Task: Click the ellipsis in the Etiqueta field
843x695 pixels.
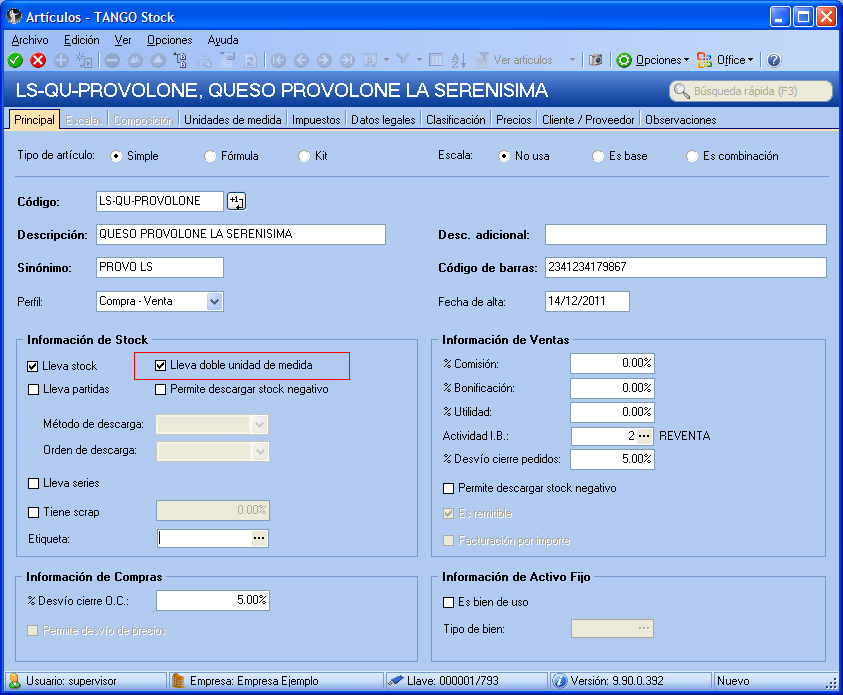Action: [259, 538]
